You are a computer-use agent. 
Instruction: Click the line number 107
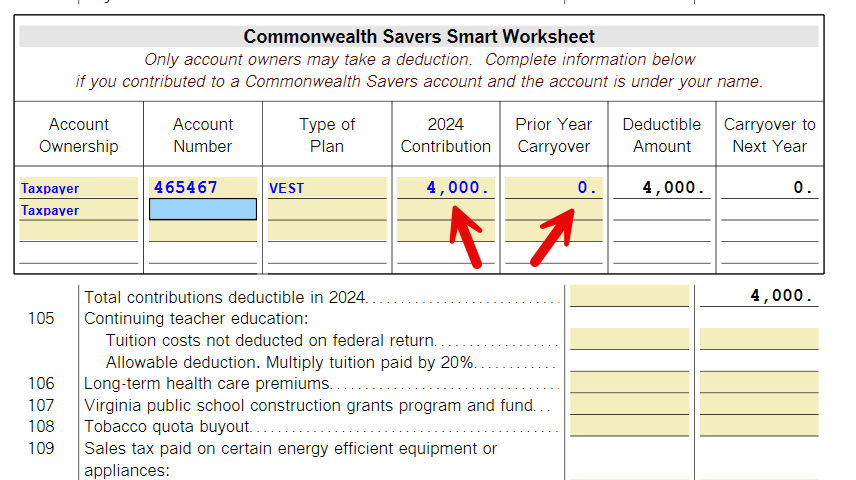pyautogui.click(x=41, y=405)
